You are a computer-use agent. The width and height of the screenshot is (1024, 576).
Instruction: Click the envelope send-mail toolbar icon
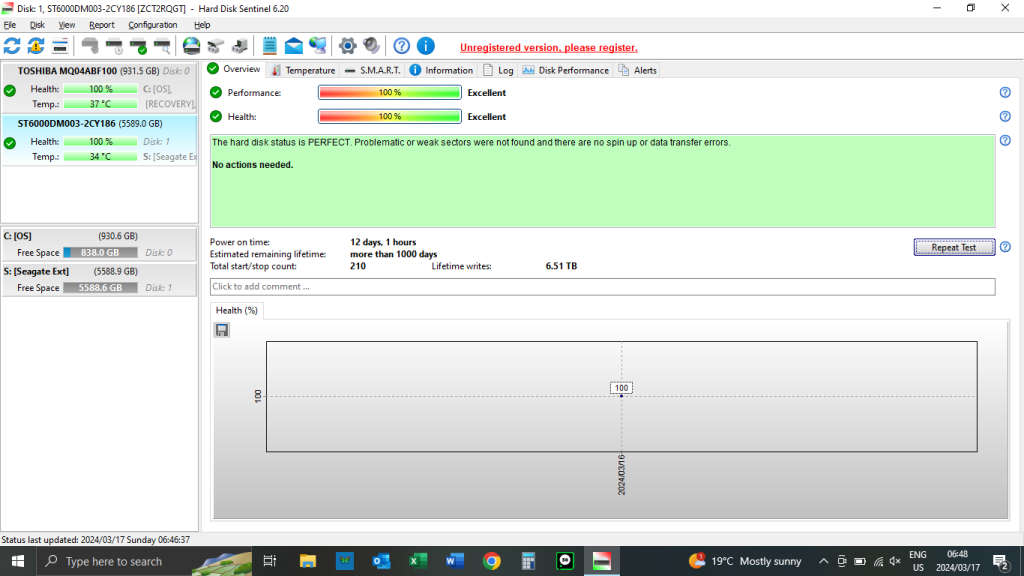point(293,46)
